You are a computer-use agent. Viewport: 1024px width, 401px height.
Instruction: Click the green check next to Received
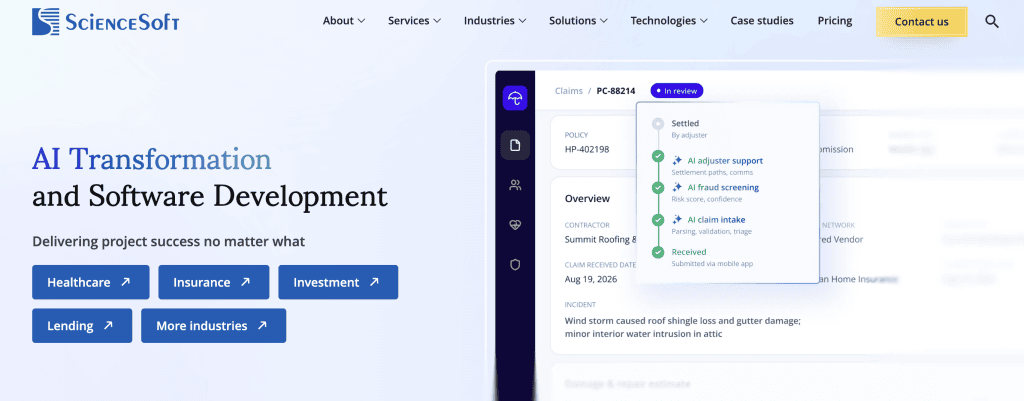pos(658,252)
